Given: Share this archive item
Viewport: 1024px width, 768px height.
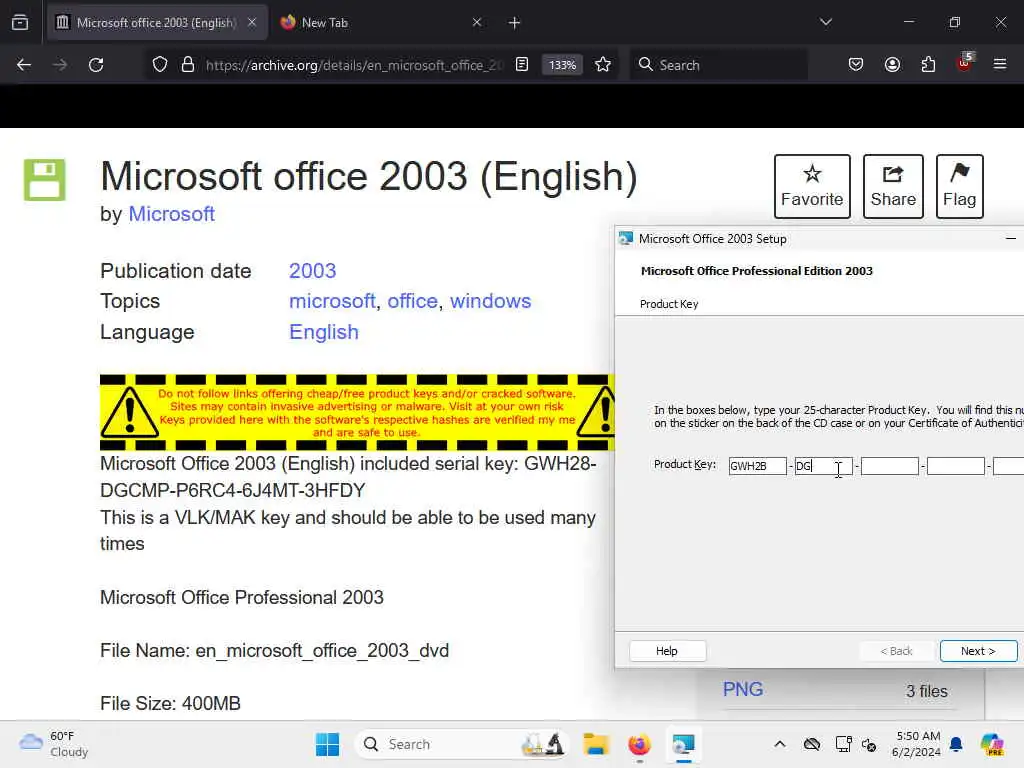Looking at the screenshot, I should (x=893, y=186).
